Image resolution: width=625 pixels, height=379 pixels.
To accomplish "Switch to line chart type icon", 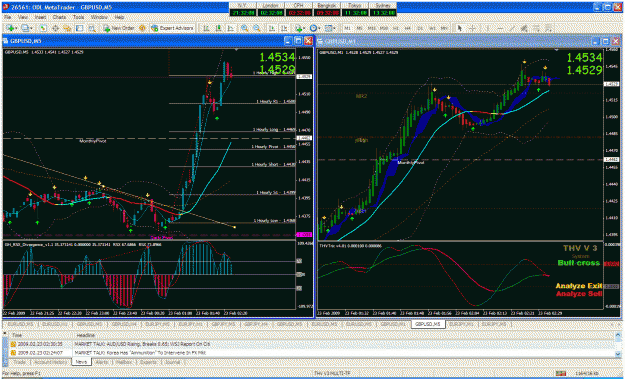I will coord(231,28).
